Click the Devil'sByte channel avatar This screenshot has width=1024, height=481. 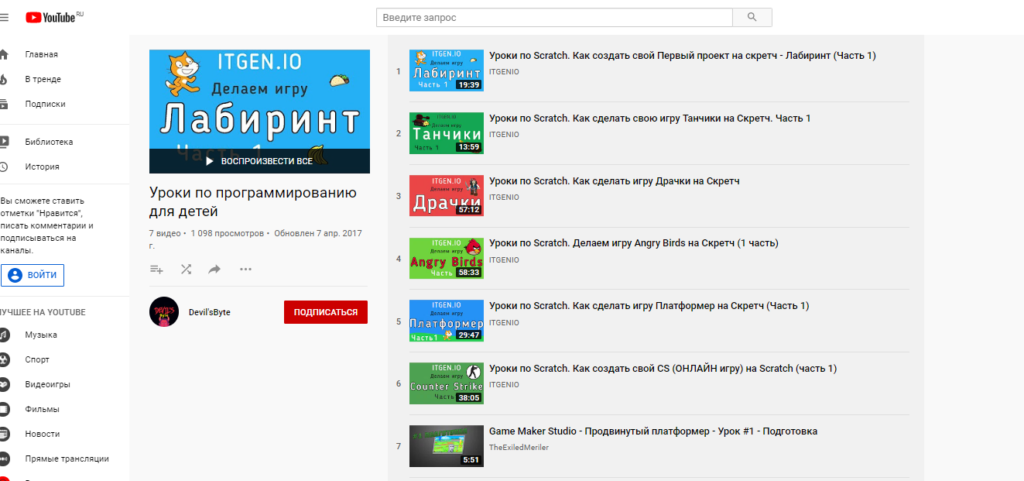coord(164,312)
